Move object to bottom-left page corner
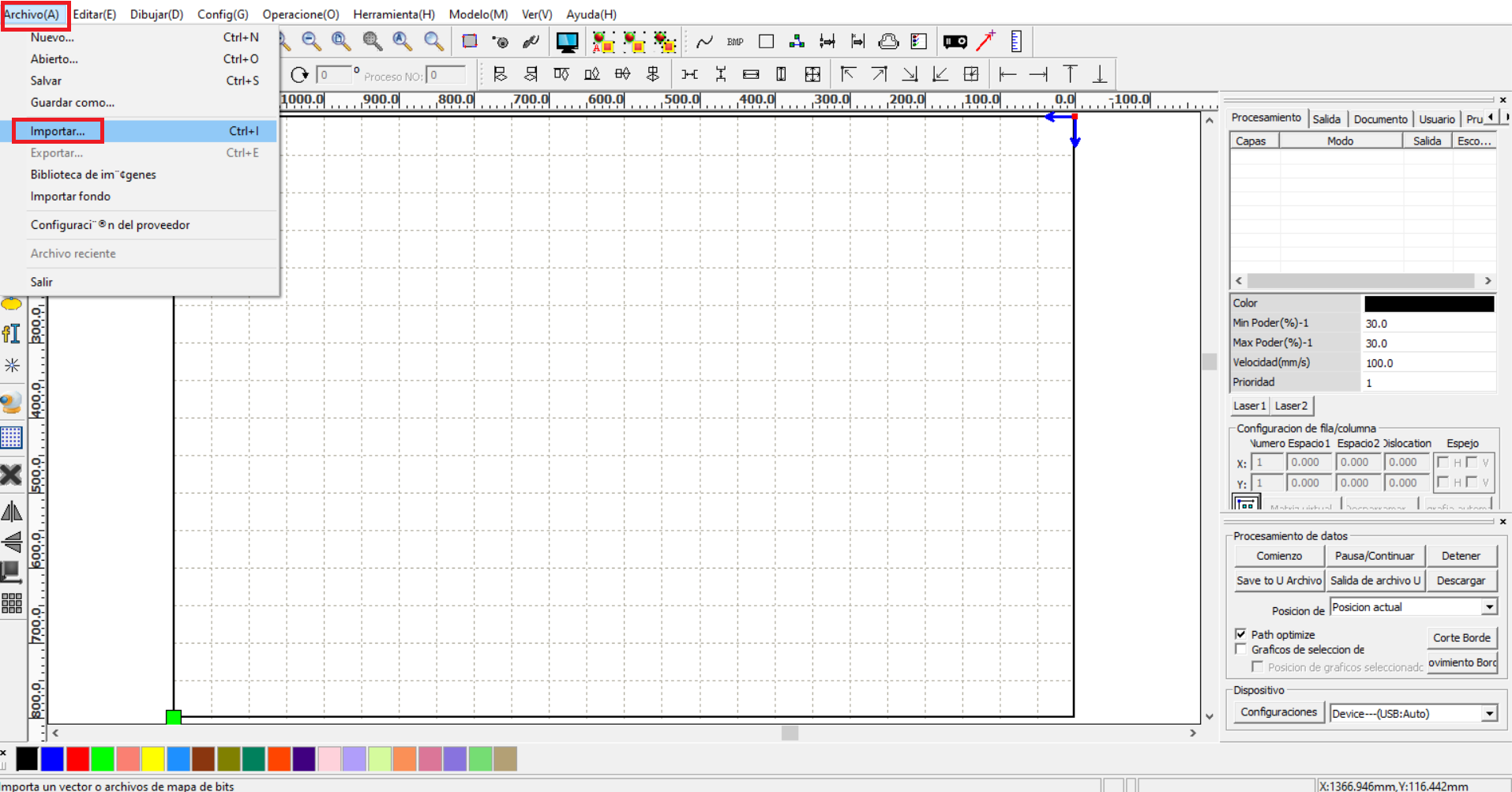 tap(940, 74)
